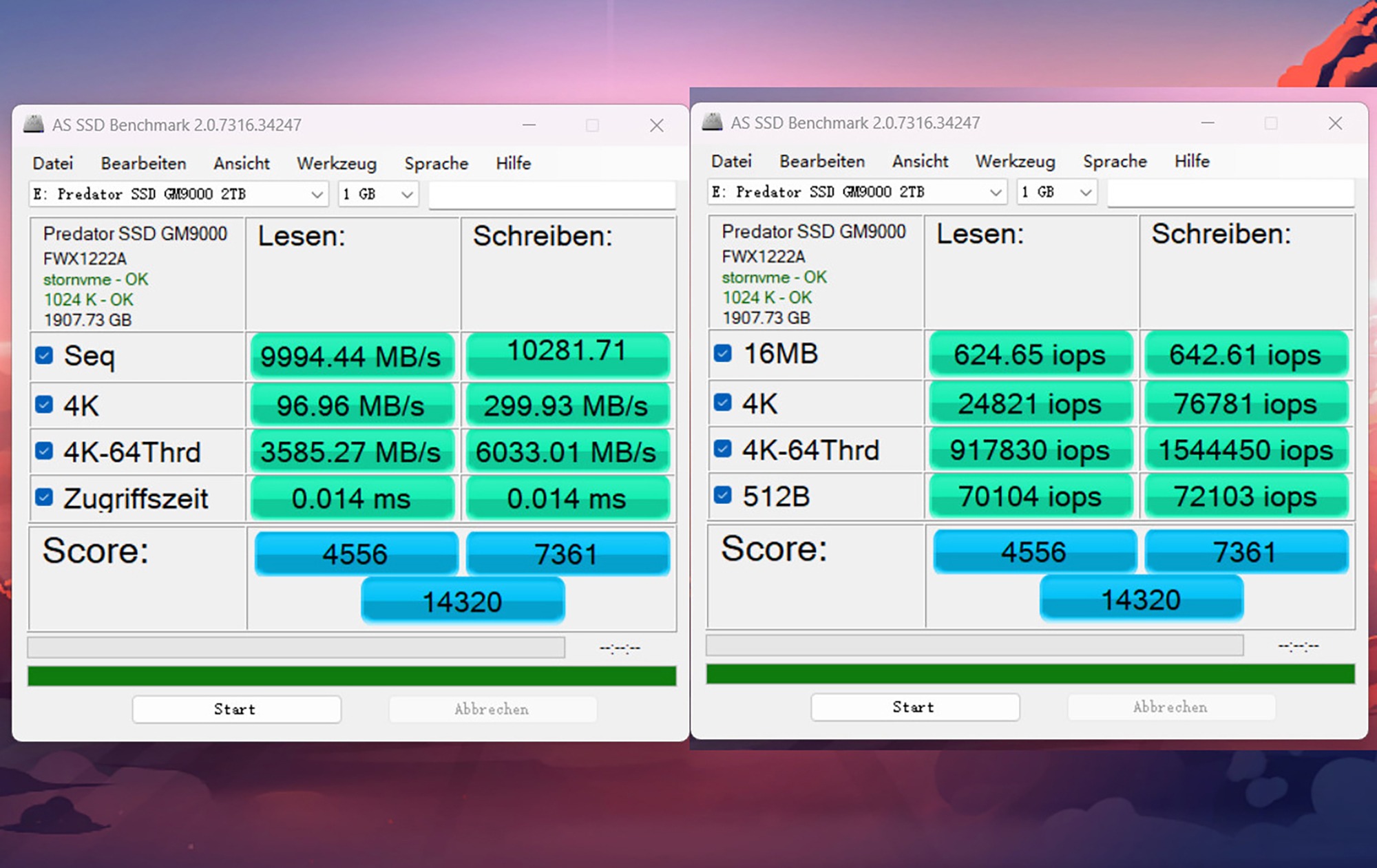The height and width of the screenshot is (868, 1377).
Task: Open the Werkzeug menu in left window
Action: pyautogui.click(x=337, y=163)
